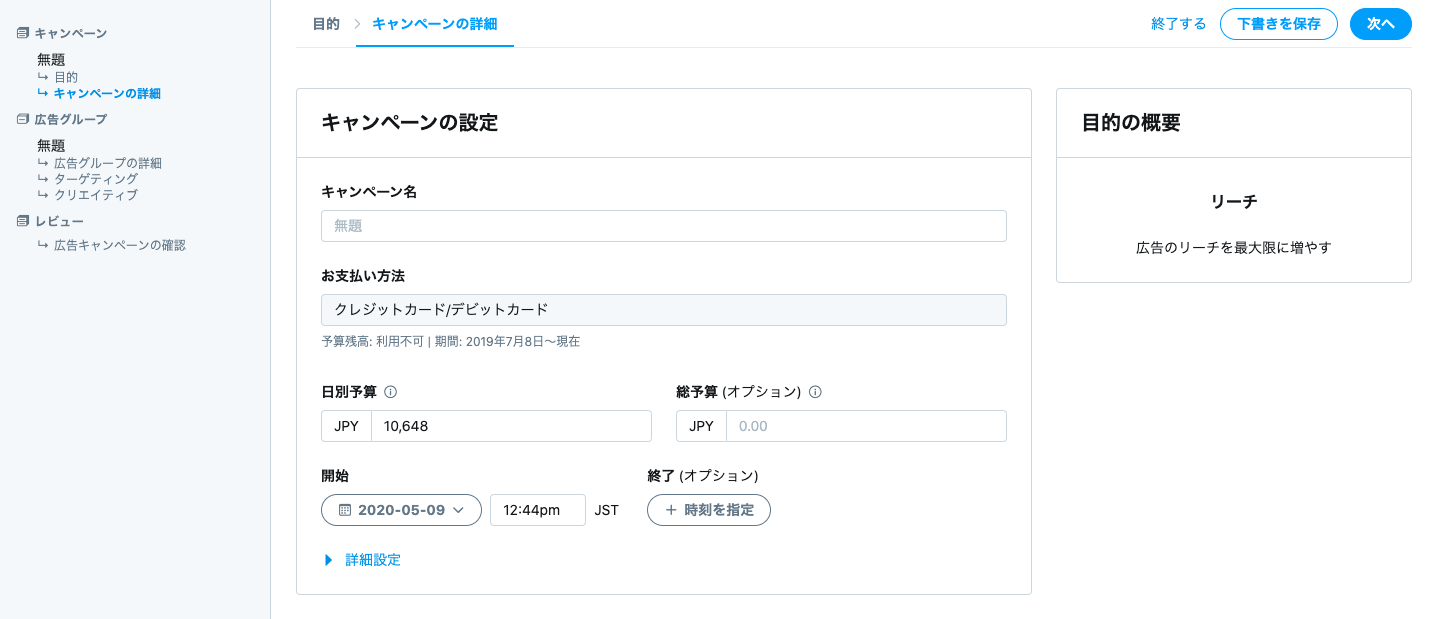Click 無題 under キャンペーン in sidebar
1434x619 pixels.
[x=51, y=60]
